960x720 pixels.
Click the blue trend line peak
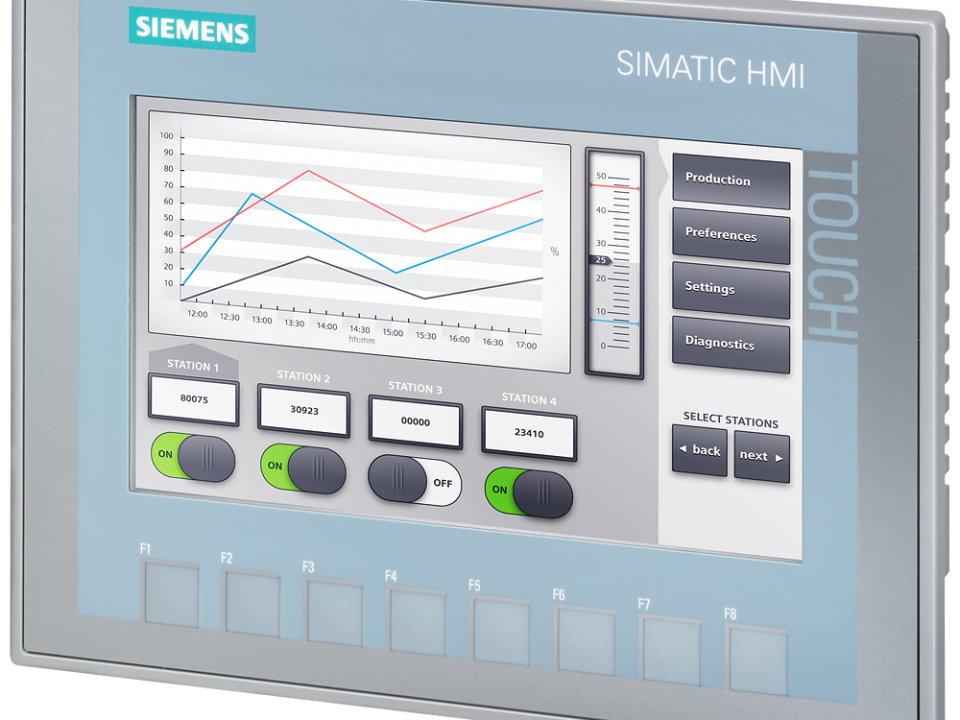pyautogui.click(x=252, y=194)
